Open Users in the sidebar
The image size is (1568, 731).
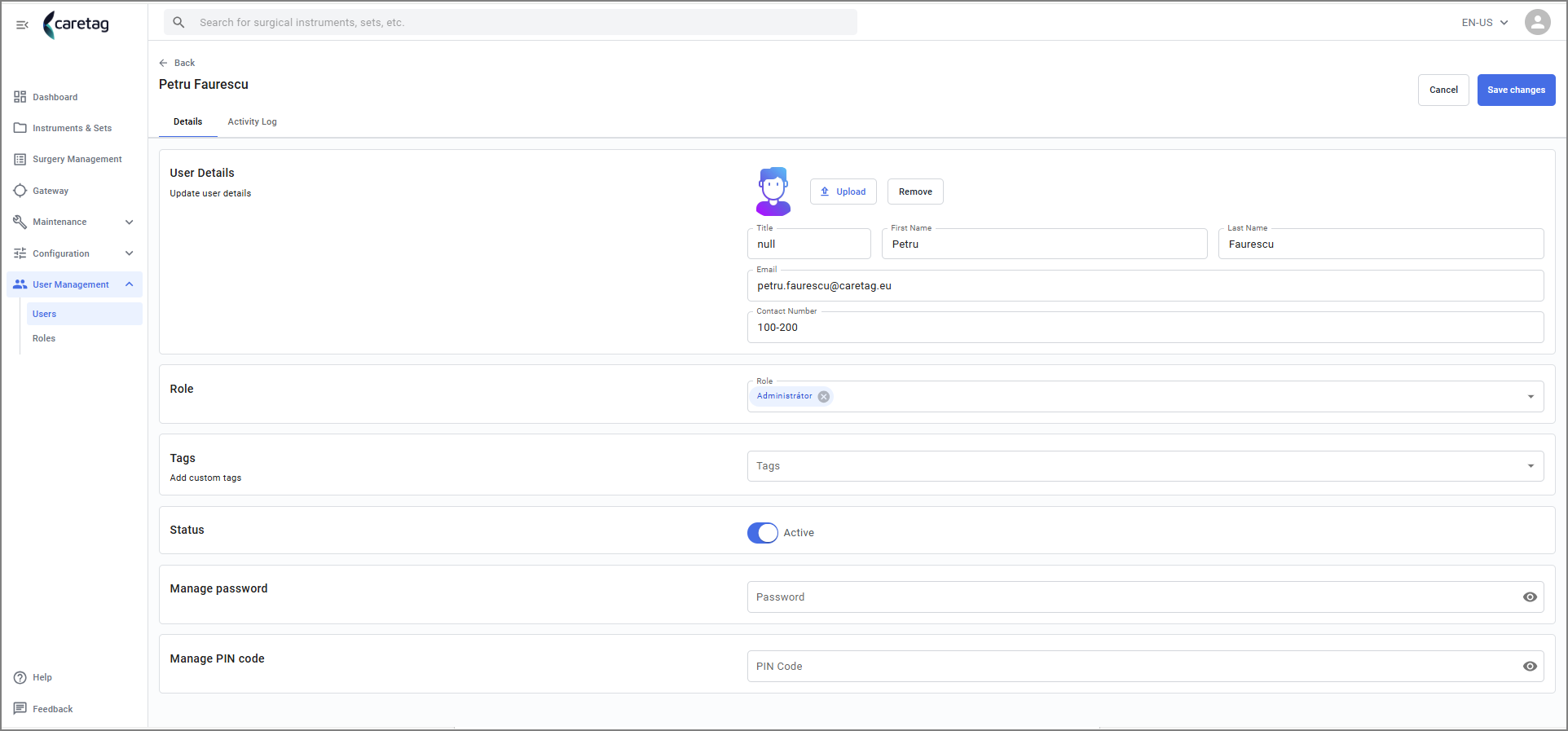click(85, 314)
